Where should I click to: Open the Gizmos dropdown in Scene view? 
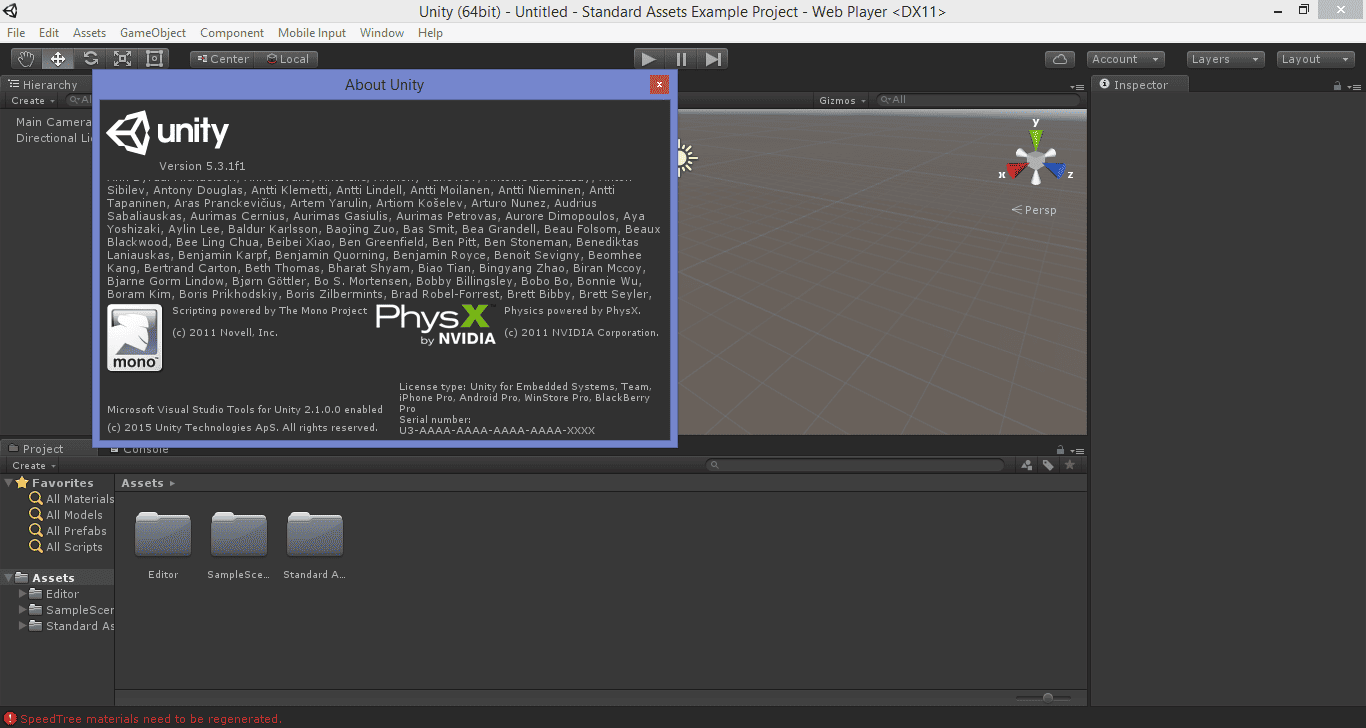pyautogui.click(x=842, y=100)
